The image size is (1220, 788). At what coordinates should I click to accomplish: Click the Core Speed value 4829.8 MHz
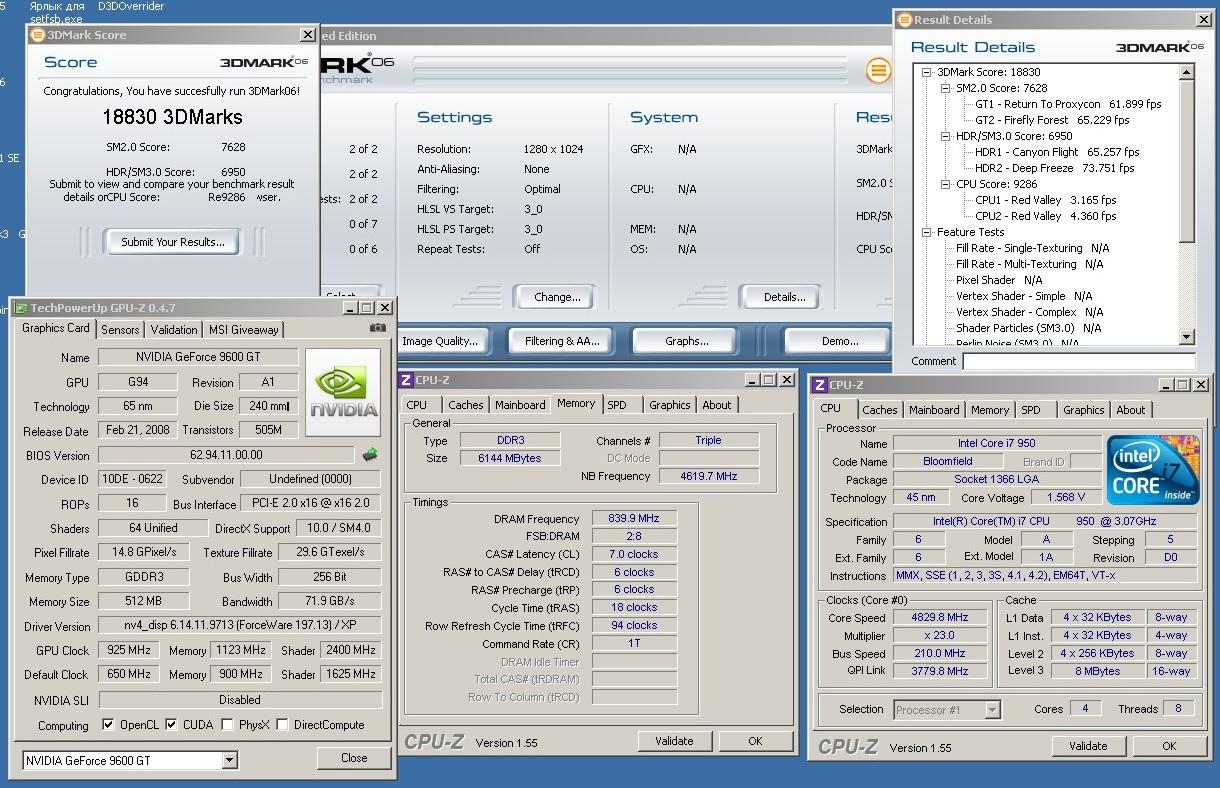940,617
